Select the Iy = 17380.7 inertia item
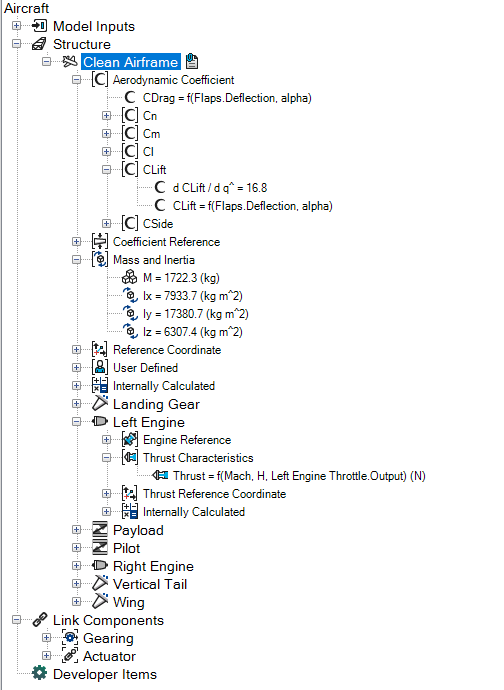 195,314
